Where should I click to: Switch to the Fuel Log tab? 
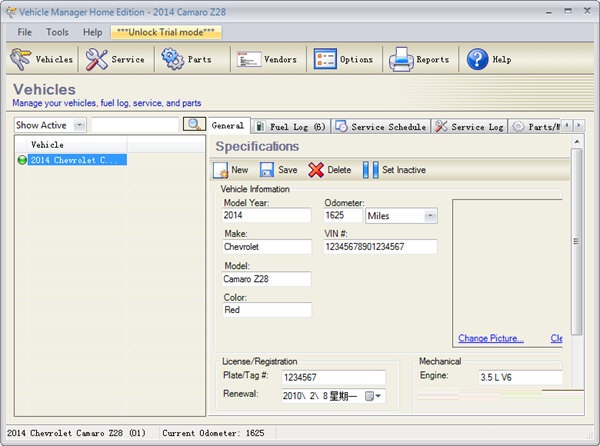click(x=289, y=126)
